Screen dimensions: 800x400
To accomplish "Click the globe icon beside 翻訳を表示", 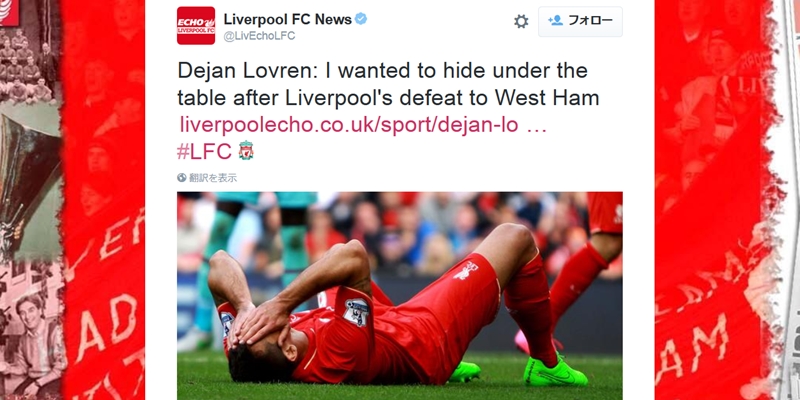I will 182,178.
